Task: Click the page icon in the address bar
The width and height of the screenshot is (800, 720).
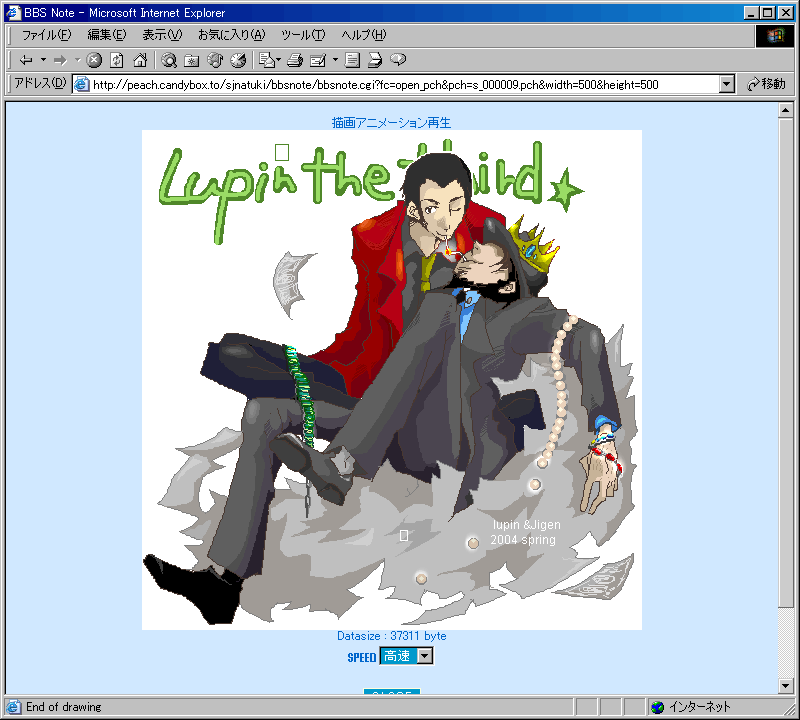Action: click(82, 84)
